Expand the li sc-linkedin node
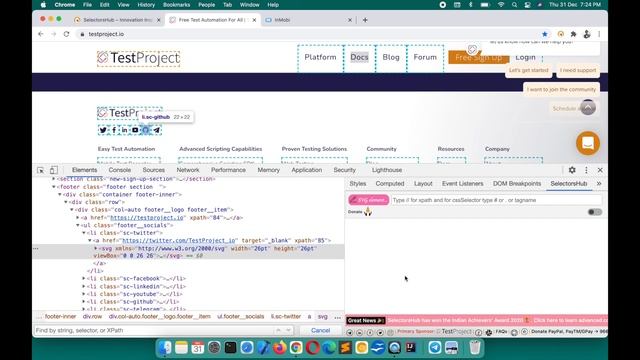This screenshot has width=640, height=360. coord(84,286)
